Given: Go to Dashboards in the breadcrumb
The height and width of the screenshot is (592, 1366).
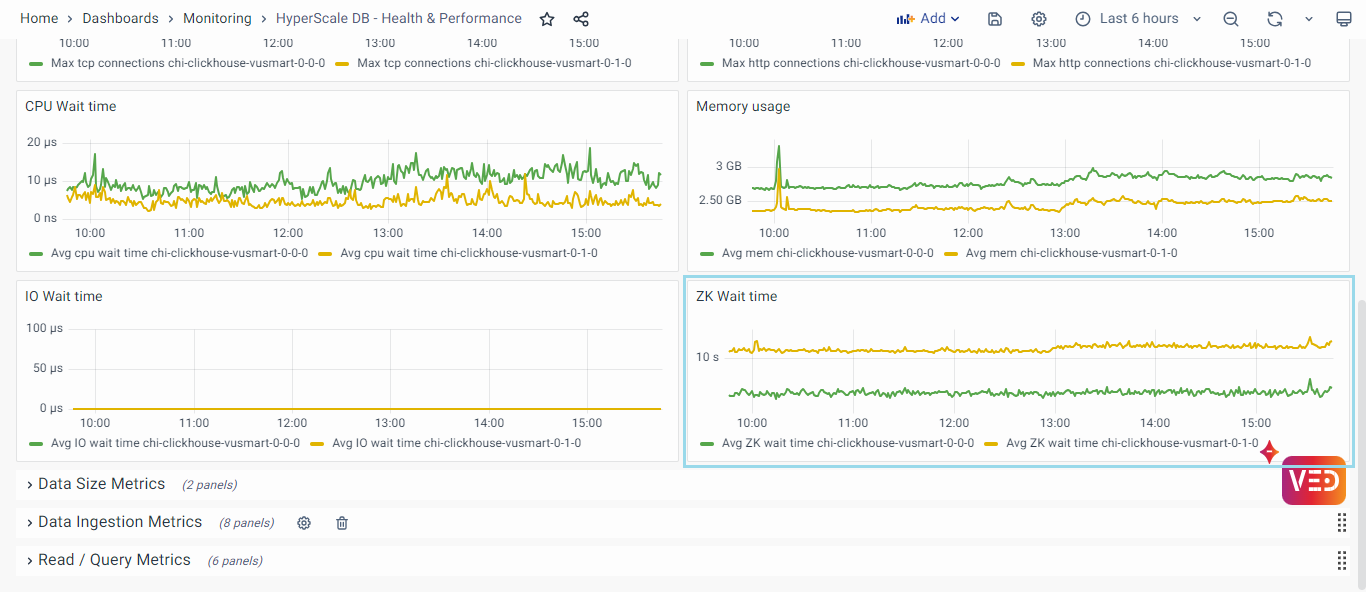Looking at the screenshot, I should click(x=120, y=19).
